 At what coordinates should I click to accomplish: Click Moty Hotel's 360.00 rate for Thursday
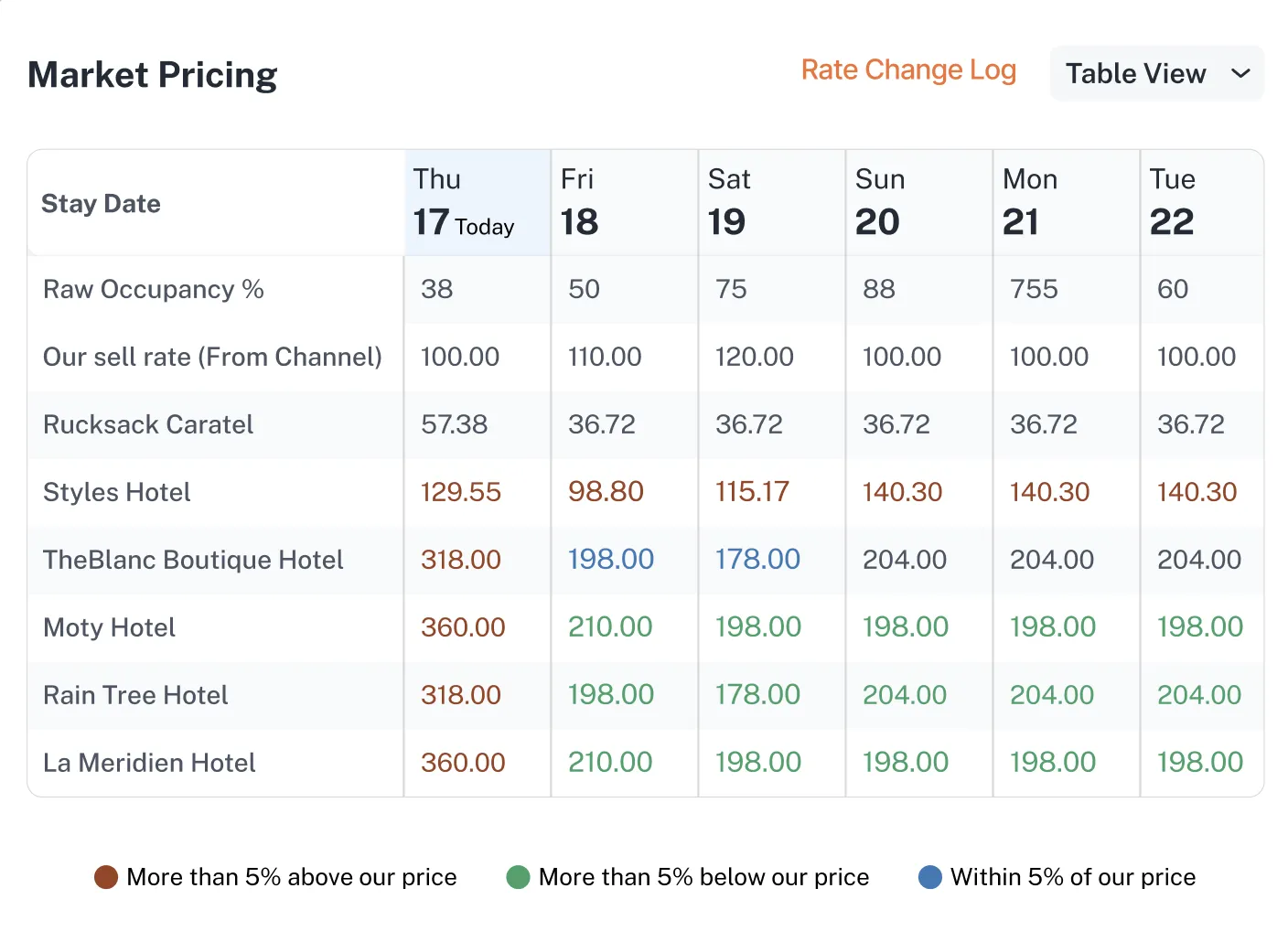pos(461,627)
